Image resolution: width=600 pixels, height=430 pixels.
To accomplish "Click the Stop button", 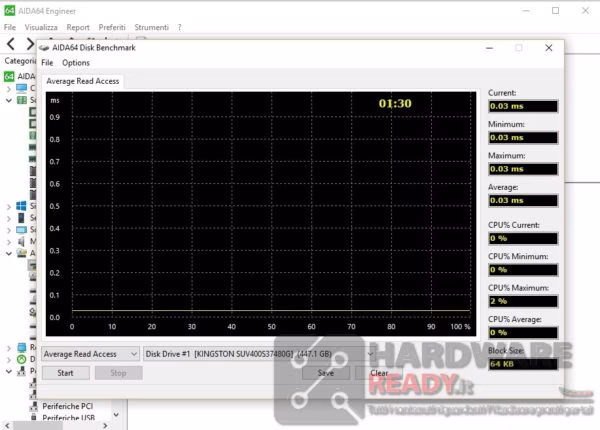I will pyautogui.click(x=119, y=373).
